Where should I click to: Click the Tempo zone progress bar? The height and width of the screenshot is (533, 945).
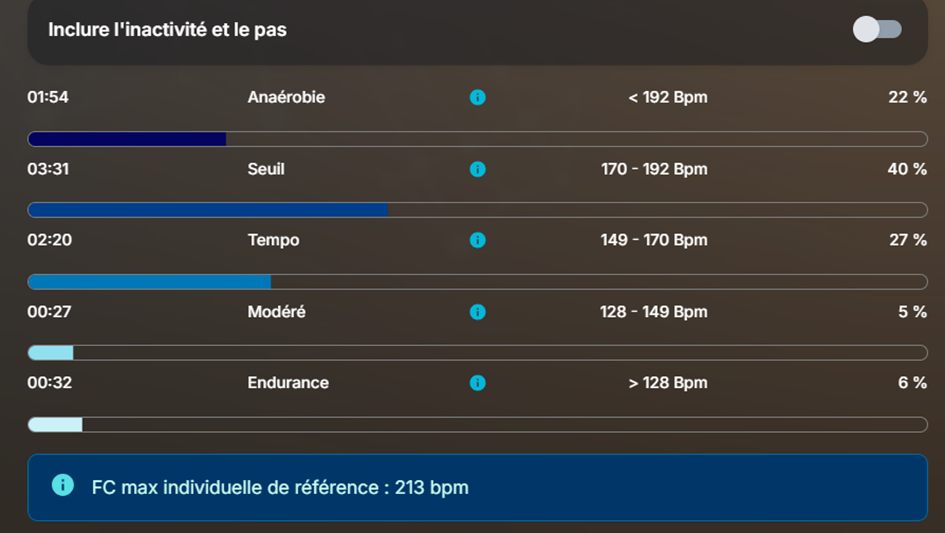(477, 282)
